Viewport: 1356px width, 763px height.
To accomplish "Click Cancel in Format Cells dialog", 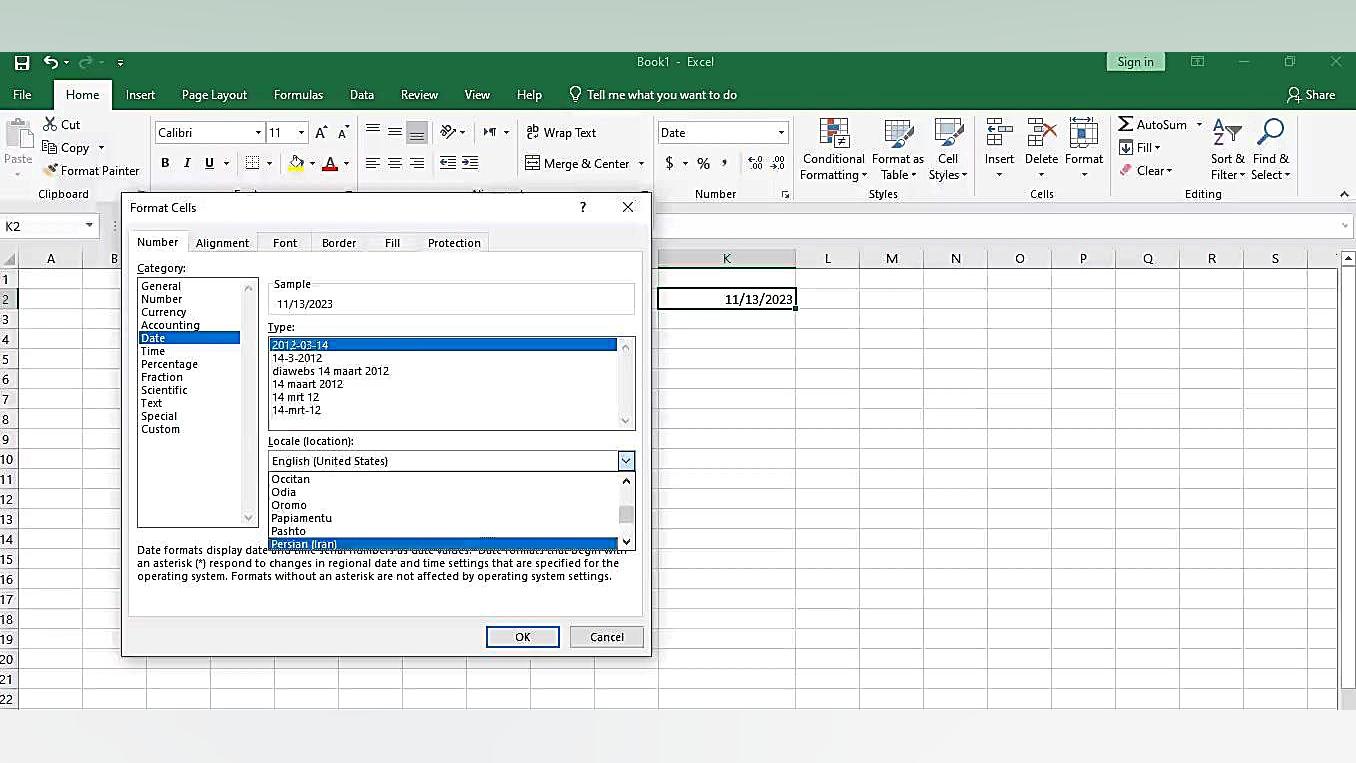I will point(607,637).
